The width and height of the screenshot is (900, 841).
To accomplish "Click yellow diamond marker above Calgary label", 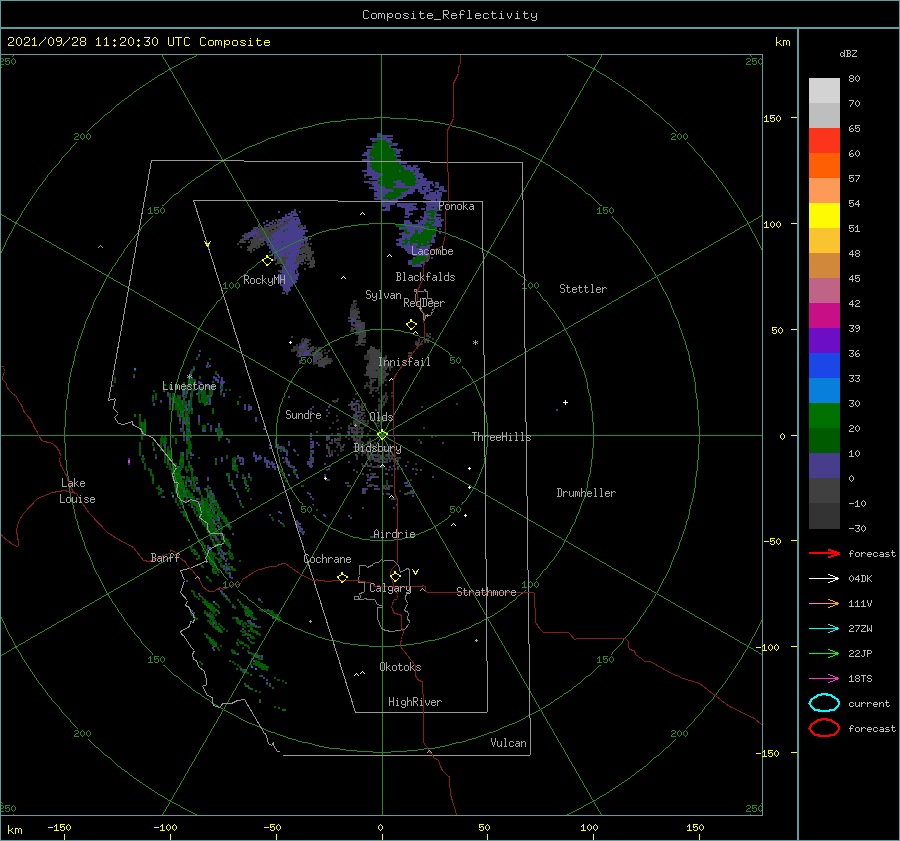I will coord(395,576).
